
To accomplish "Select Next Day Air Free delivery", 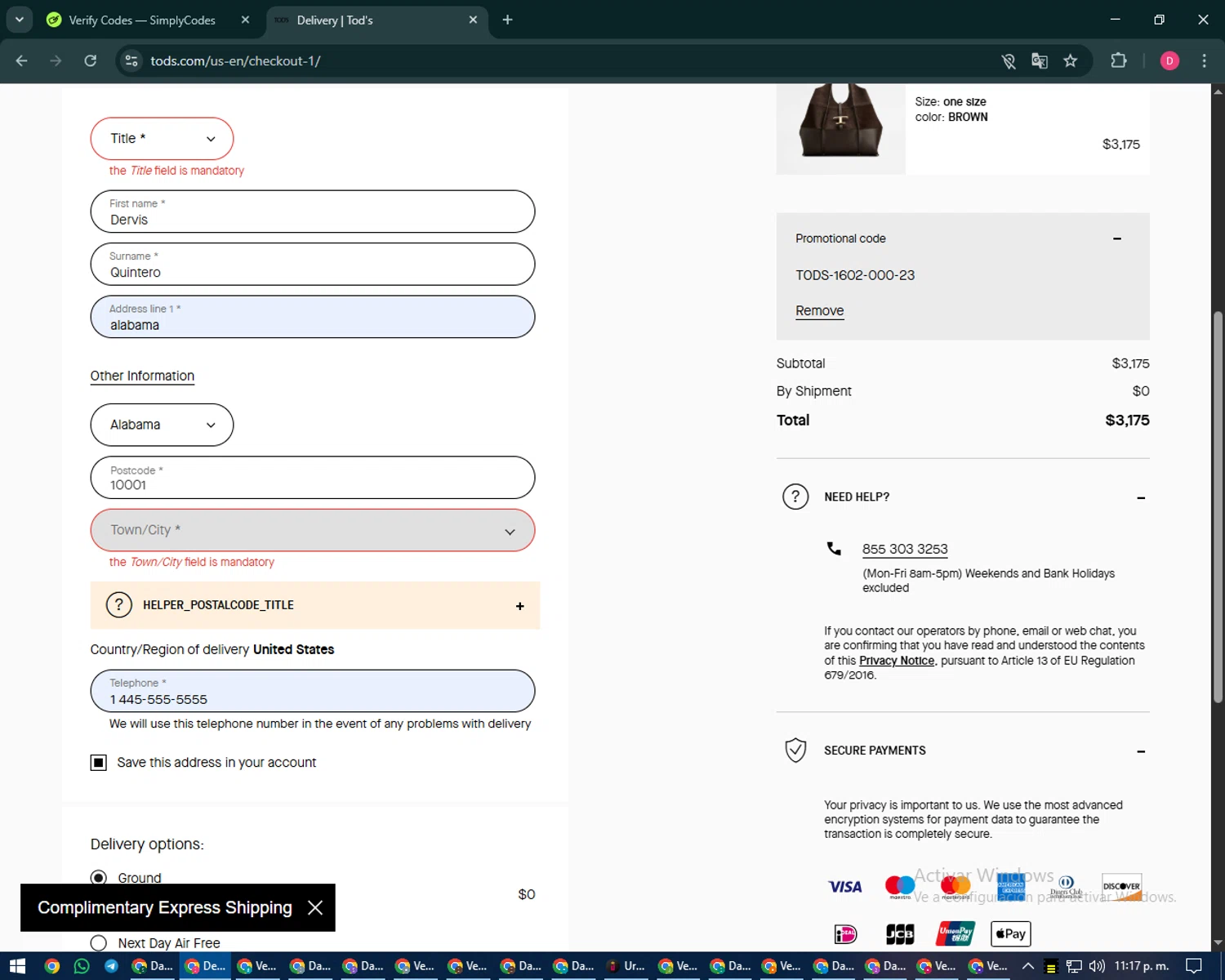I will point(99,943).
